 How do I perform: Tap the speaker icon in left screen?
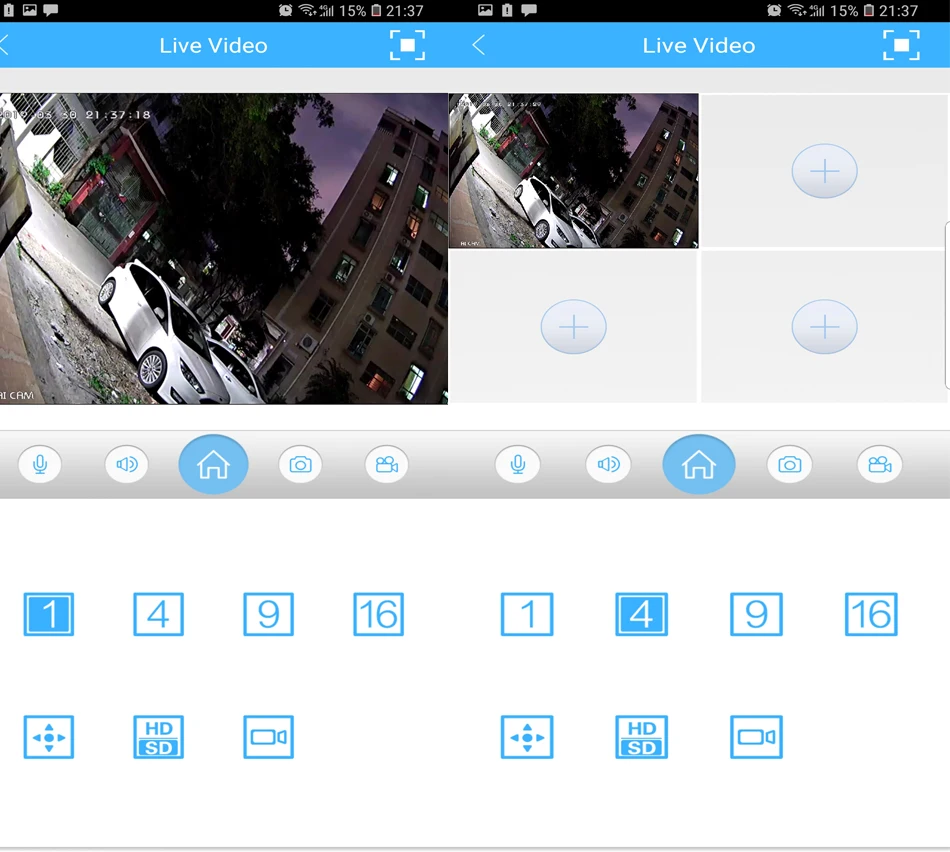127,465
